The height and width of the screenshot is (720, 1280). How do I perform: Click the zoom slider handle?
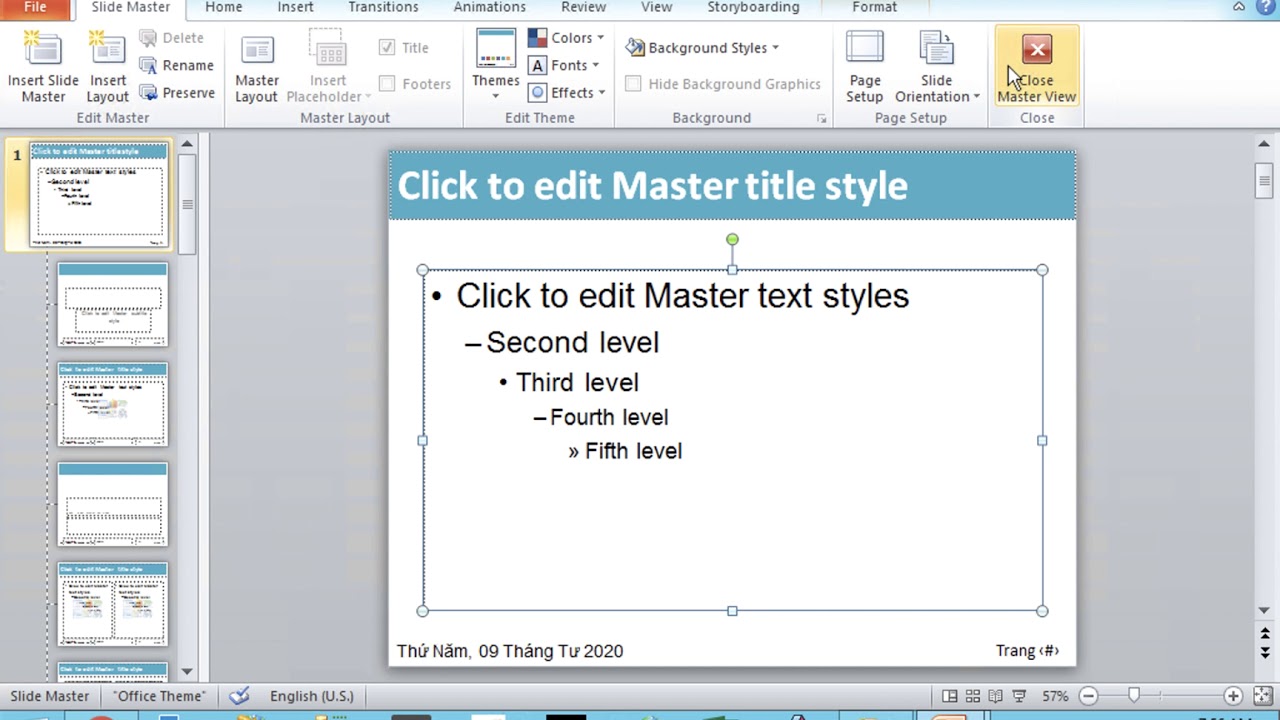[1133, 696]
